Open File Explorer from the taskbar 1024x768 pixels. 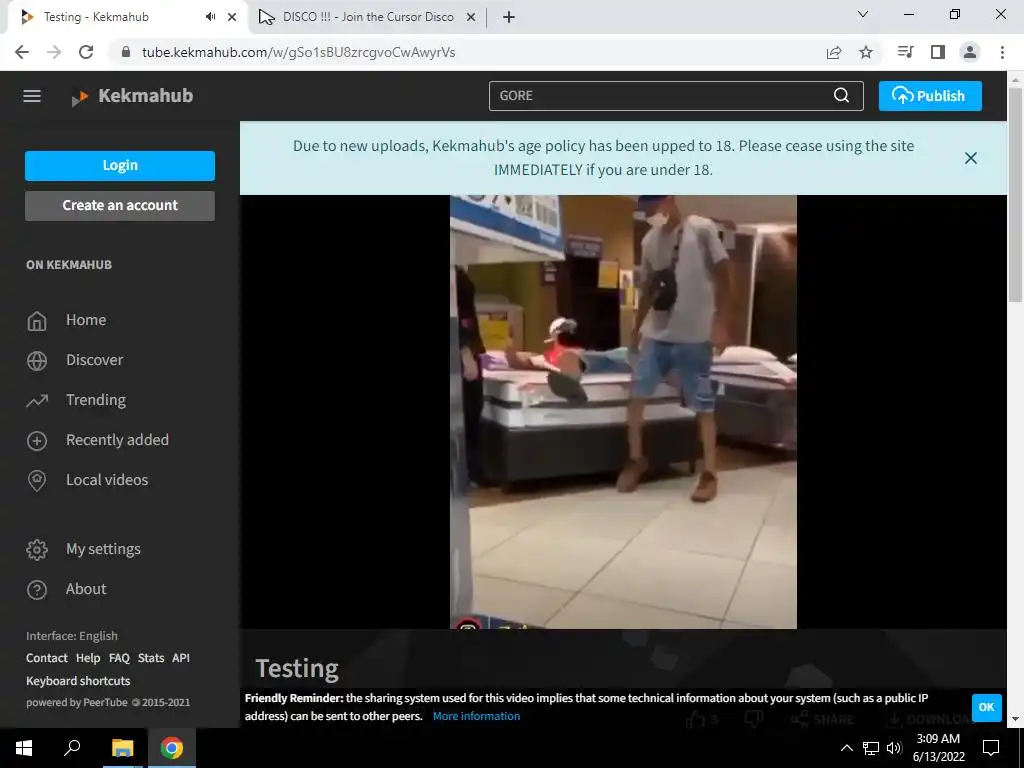click(122, 748)
